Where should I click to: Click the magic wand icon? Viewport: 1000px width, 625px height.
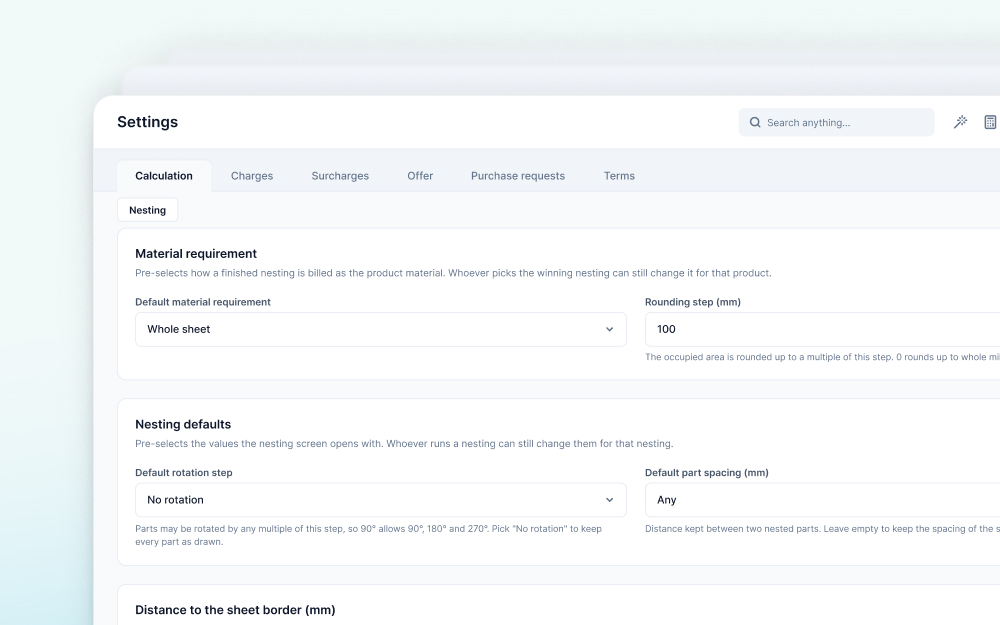click(x=960, y=122)
